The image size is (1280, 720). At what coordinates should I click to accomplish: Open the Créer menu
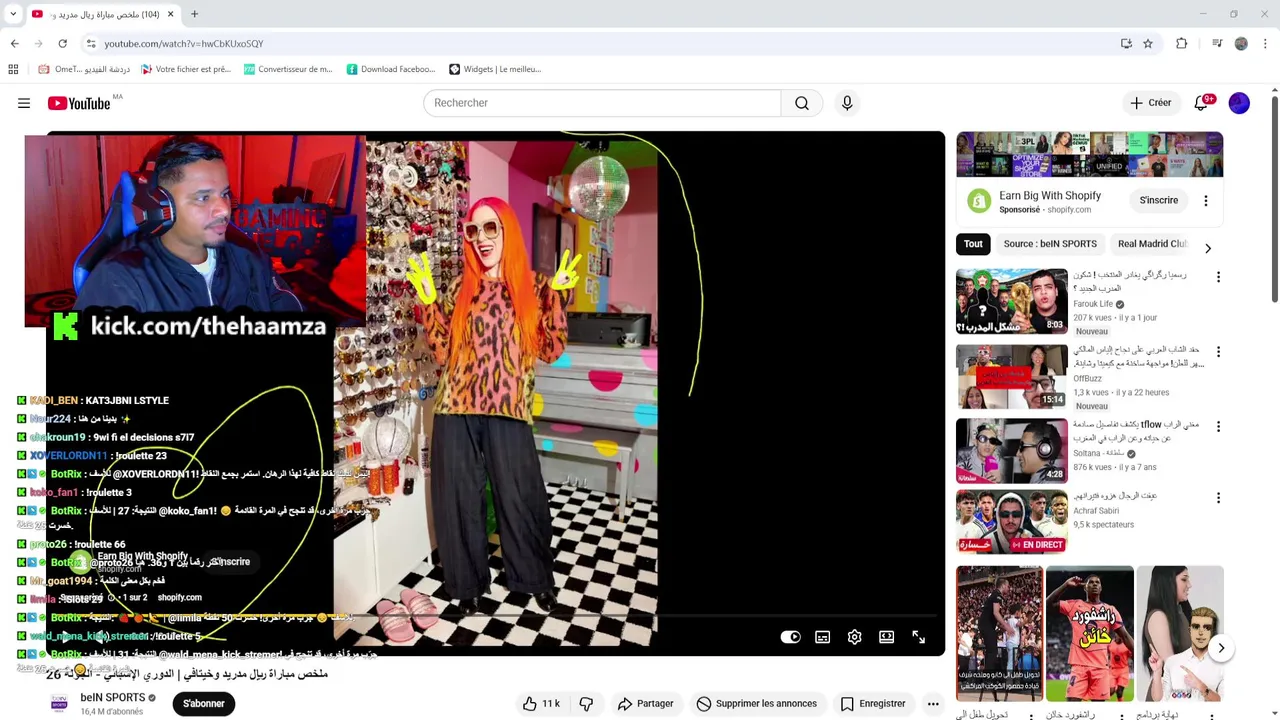(x=1150, y=103)
